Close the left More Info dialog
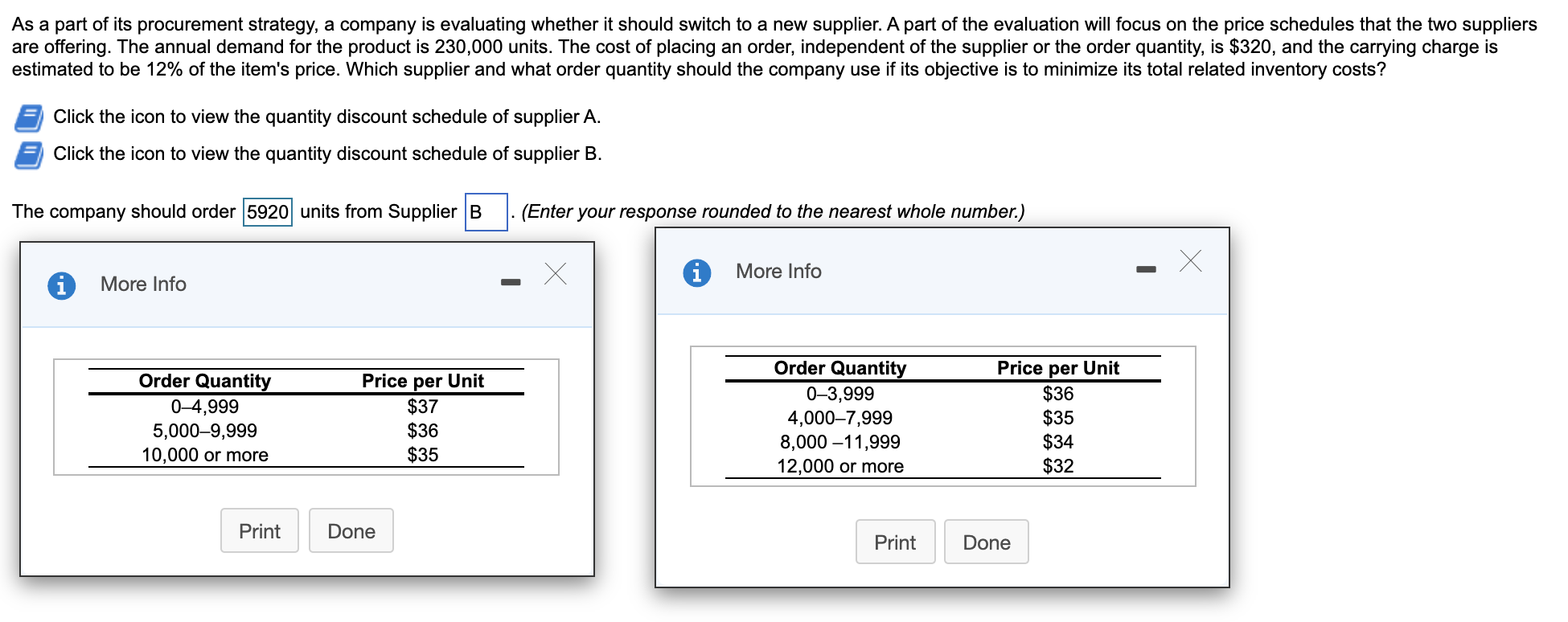 (555, 274)
